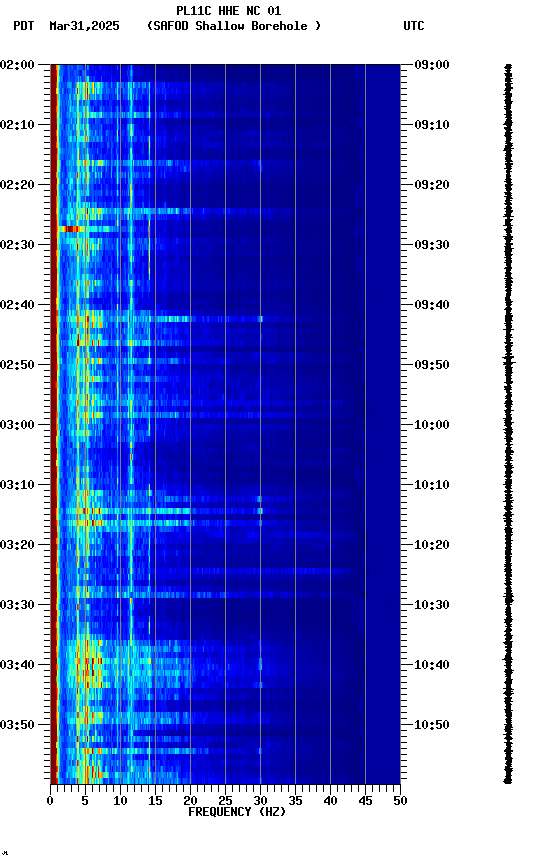Click the 45 Hz axis tick label

[365, 801]
